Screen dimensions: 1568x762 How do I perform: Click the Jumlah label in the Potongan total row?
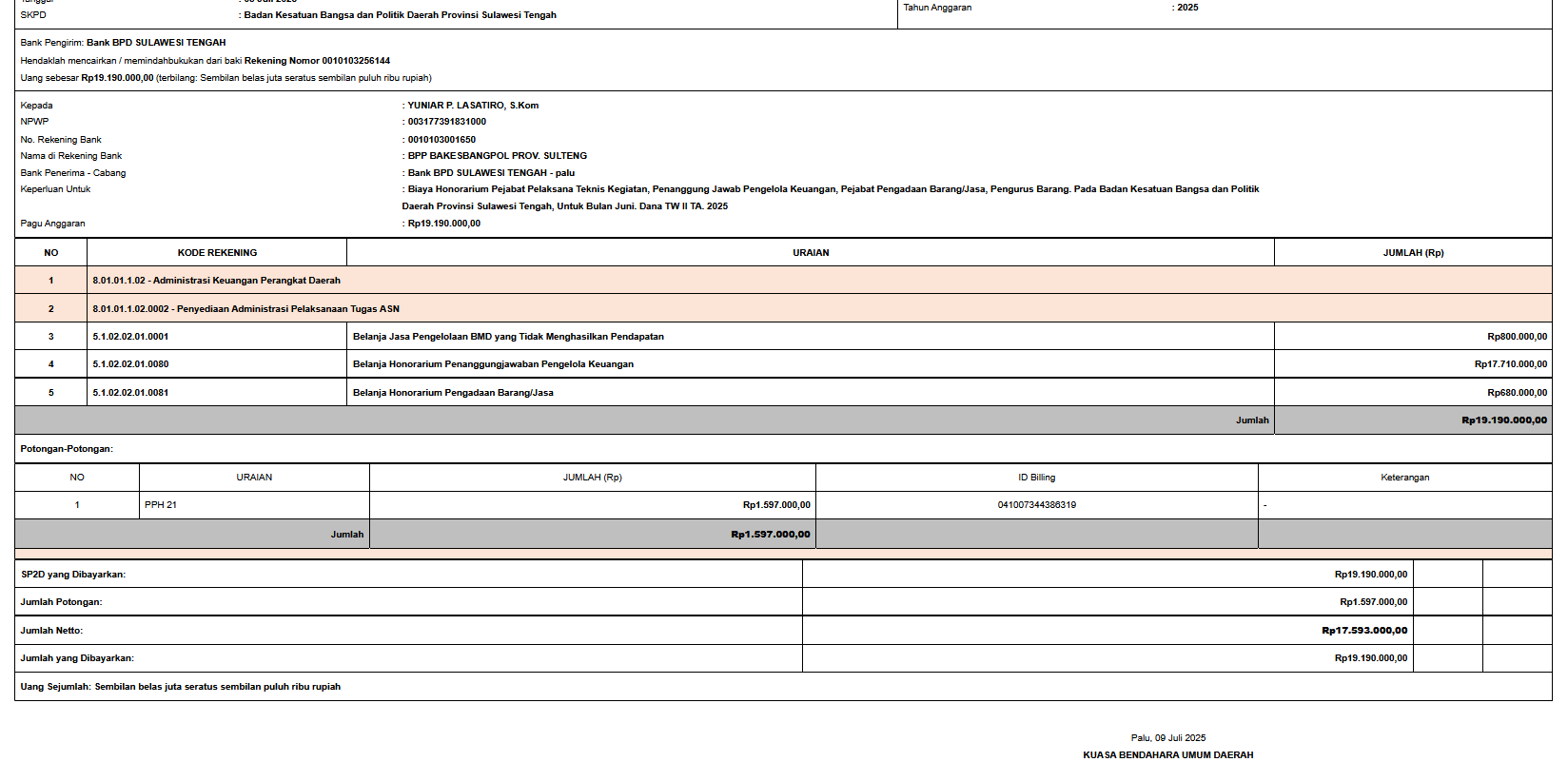[x=347, y=535]
